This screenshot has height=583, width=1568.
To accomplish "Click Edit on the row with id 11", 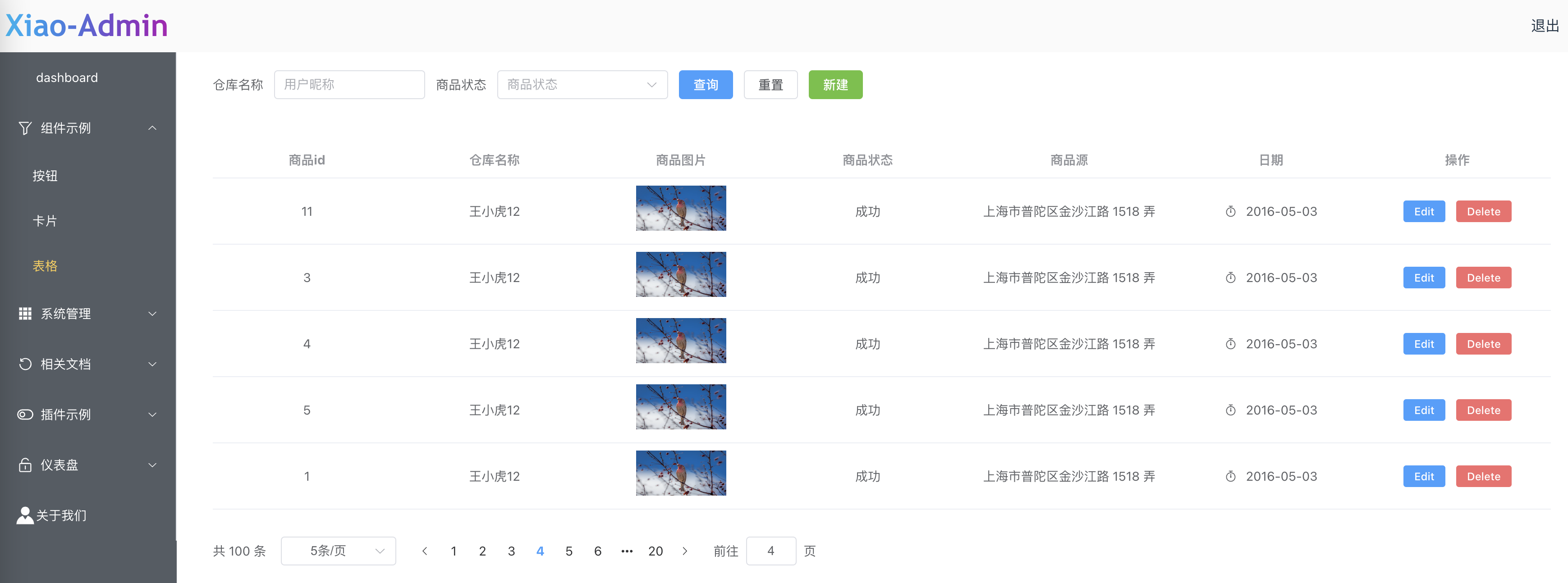I will point(1424,211).
